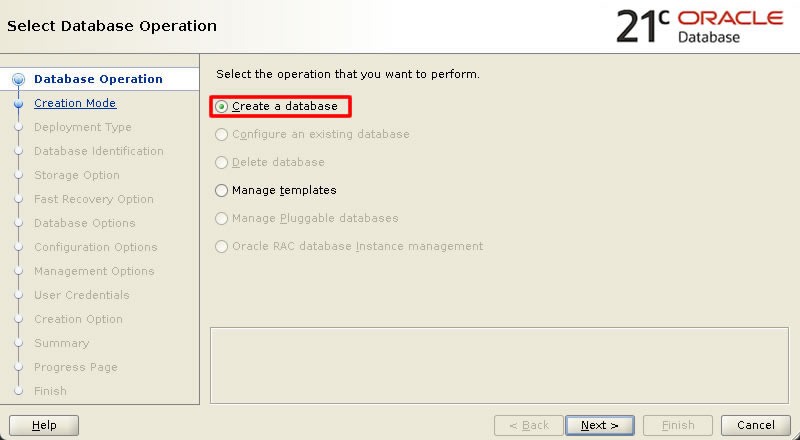Open the Help dialog
Screen dimensions: 800x440
point(44,425)
